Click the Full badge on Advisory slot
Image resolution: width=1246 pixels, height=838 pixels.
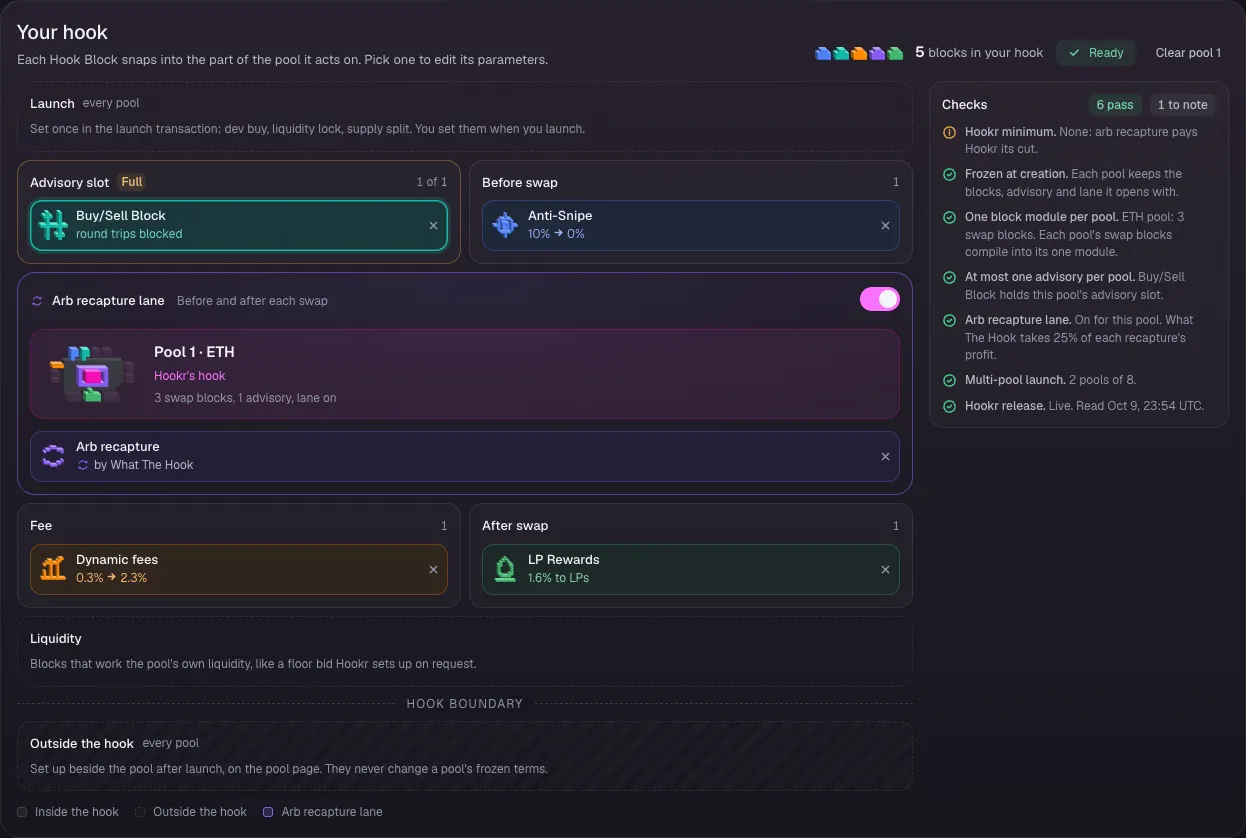132,182
